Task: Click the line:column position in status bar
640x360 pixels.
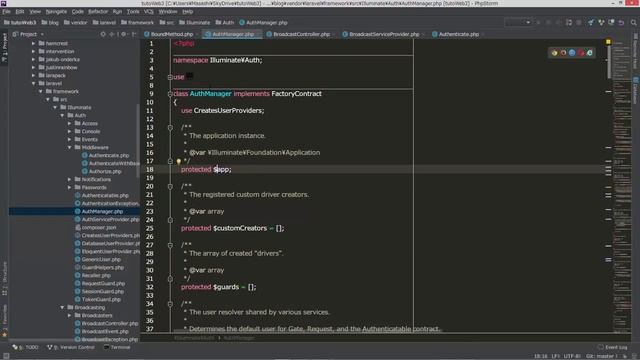Action: coord(540,356)
